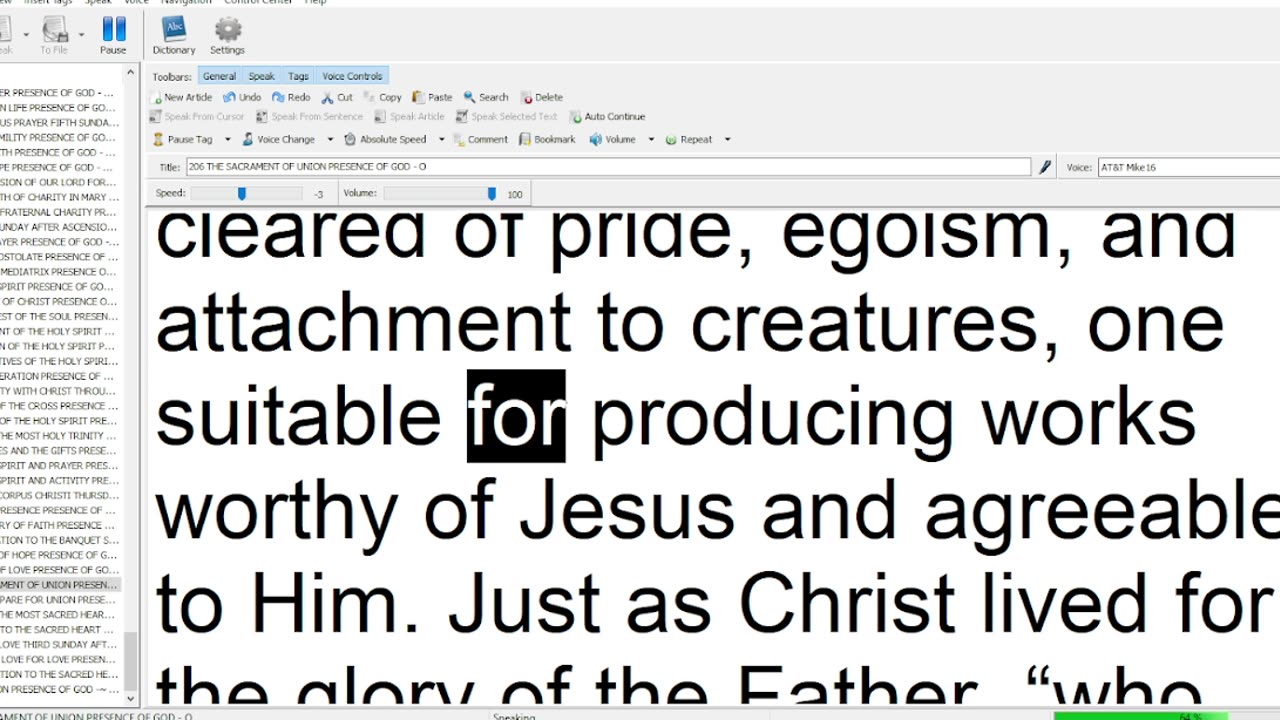Insert a Voice Change tag

[x=278, y=139]
